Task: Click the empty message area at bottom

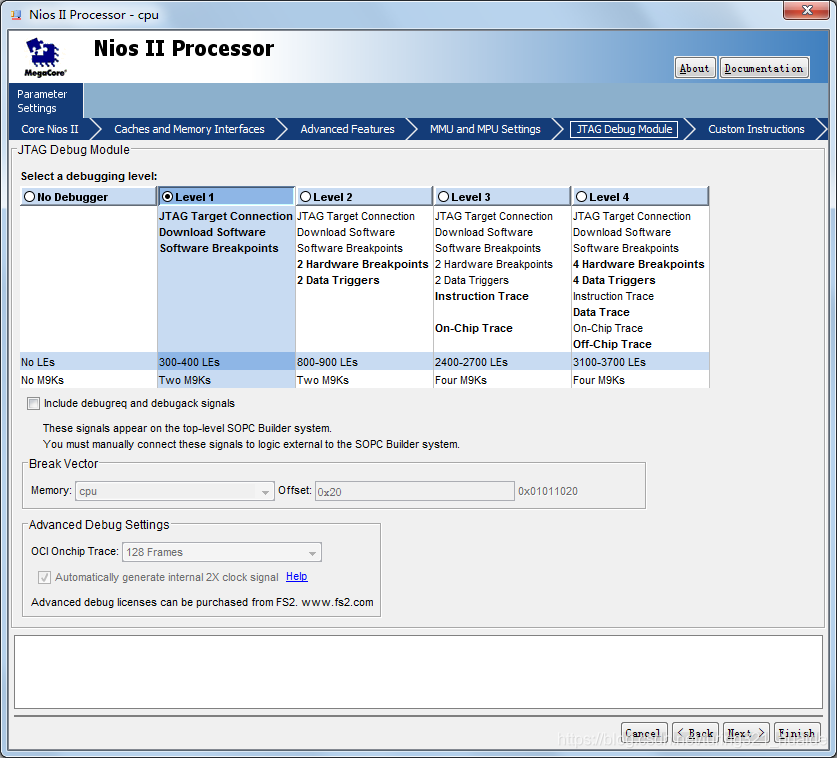Action: (418, 672)
